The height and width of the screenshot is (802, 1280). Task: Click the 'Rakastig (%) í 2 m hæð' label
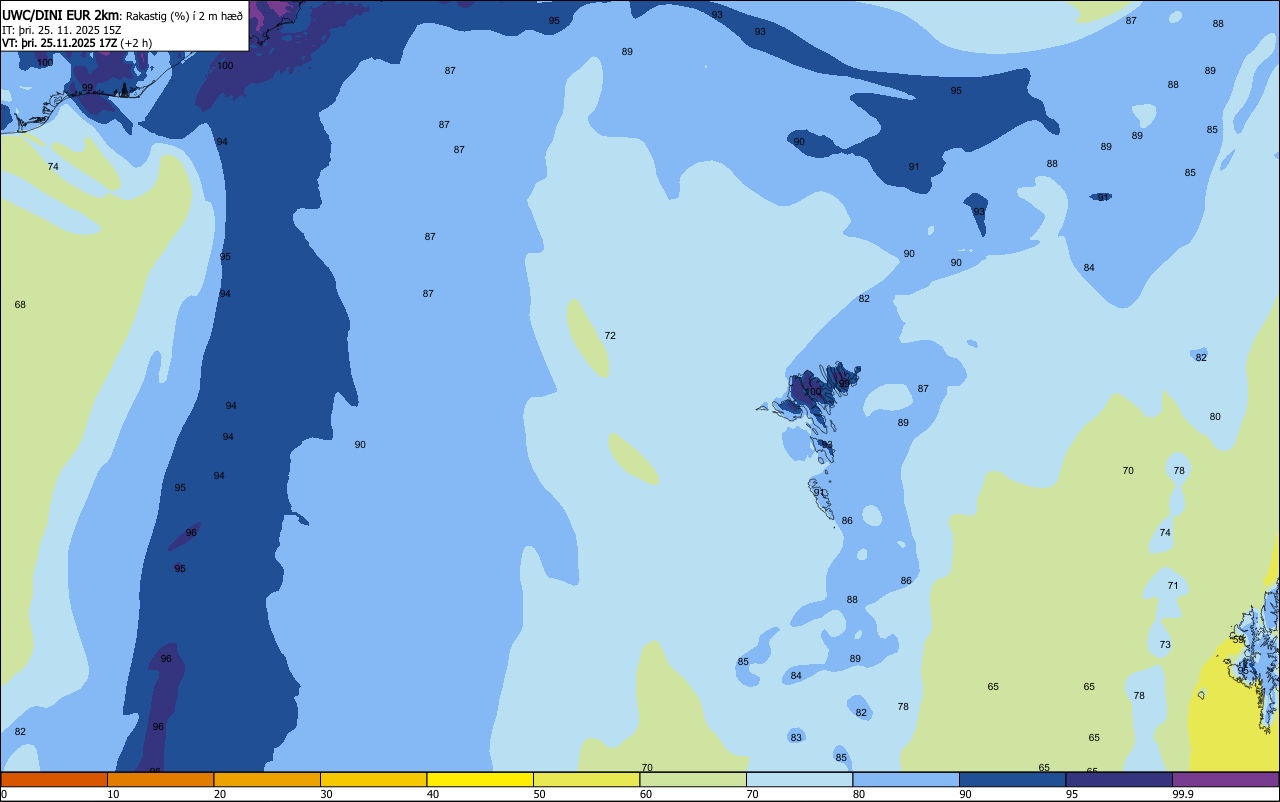tap(184, 16)
